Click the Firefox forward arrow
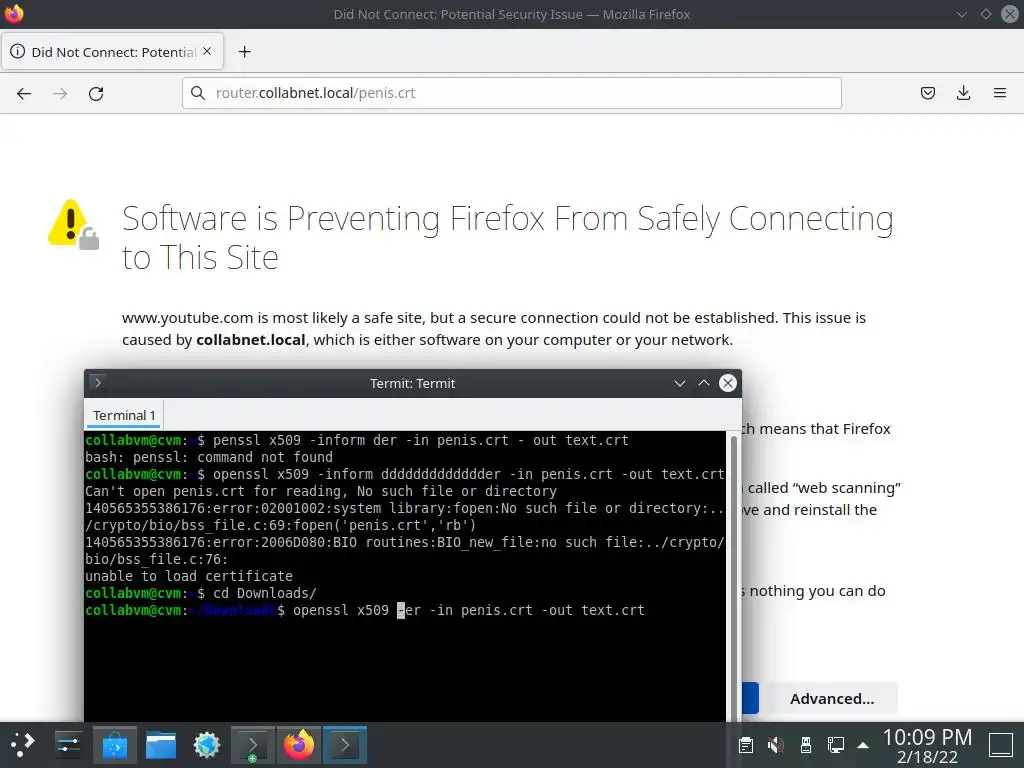Viewport: 1024px width, 768px height. tap(60, 93)
